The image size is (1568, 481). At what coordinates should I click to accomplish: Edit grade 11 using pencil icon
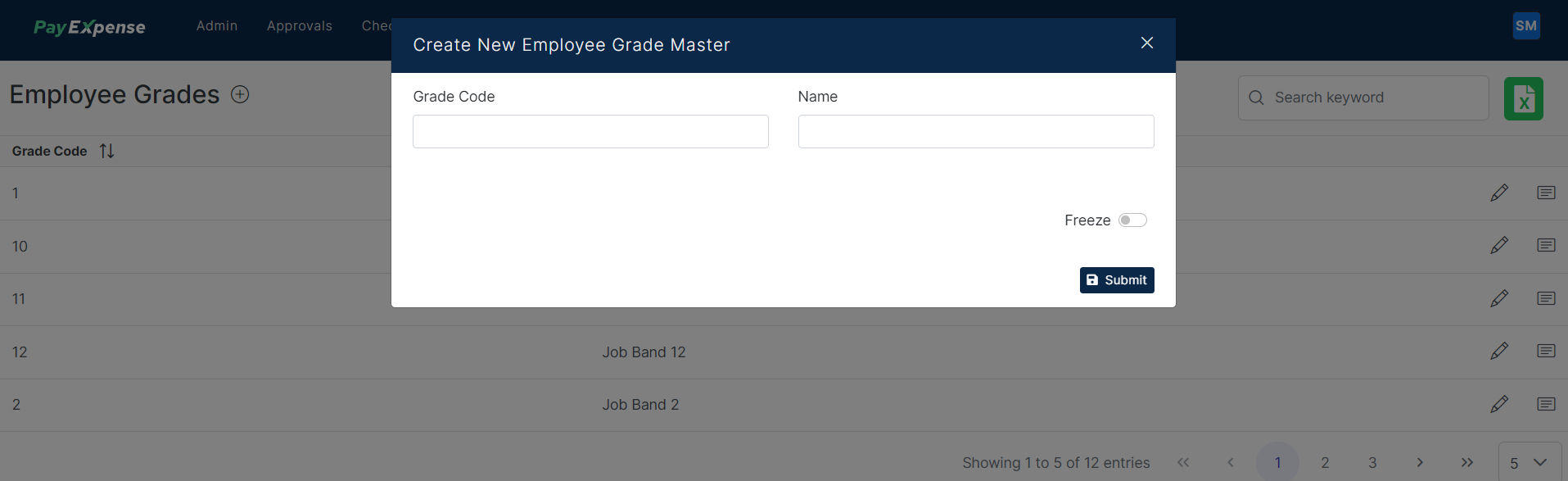1499,298
